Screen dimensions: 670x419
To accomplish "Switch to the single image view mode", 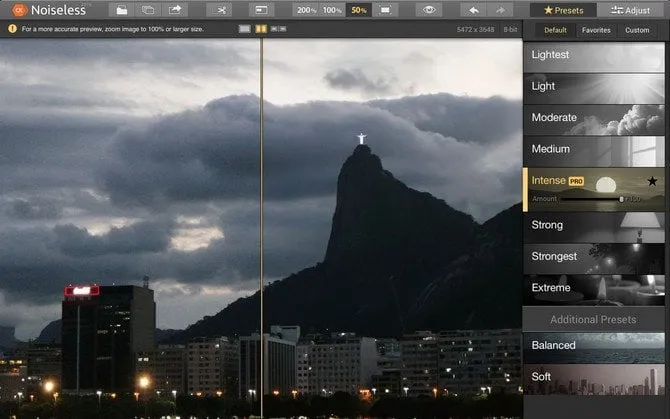I will pos(245,29).
